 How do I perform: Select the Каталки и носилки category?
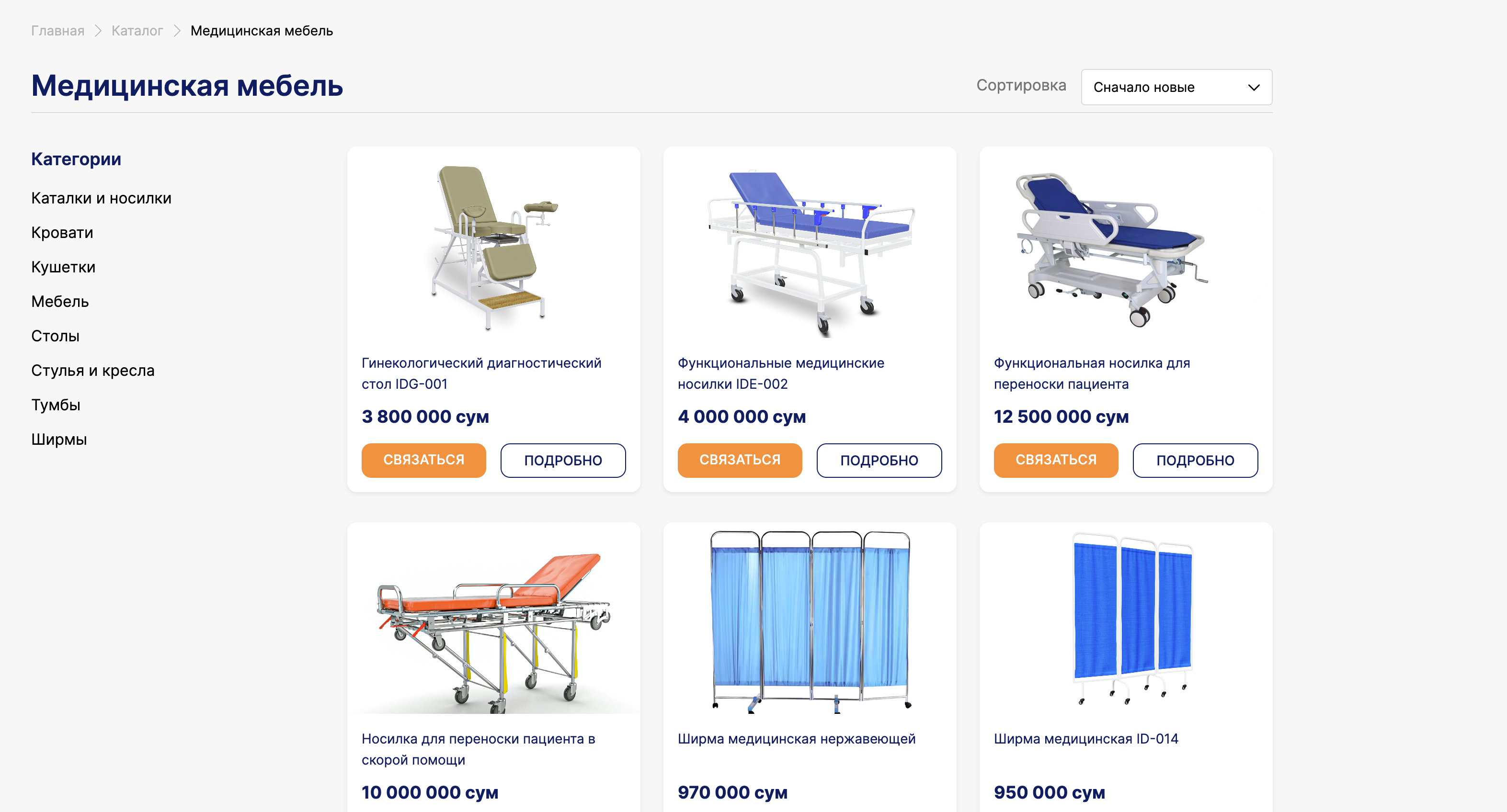(101, 198)
